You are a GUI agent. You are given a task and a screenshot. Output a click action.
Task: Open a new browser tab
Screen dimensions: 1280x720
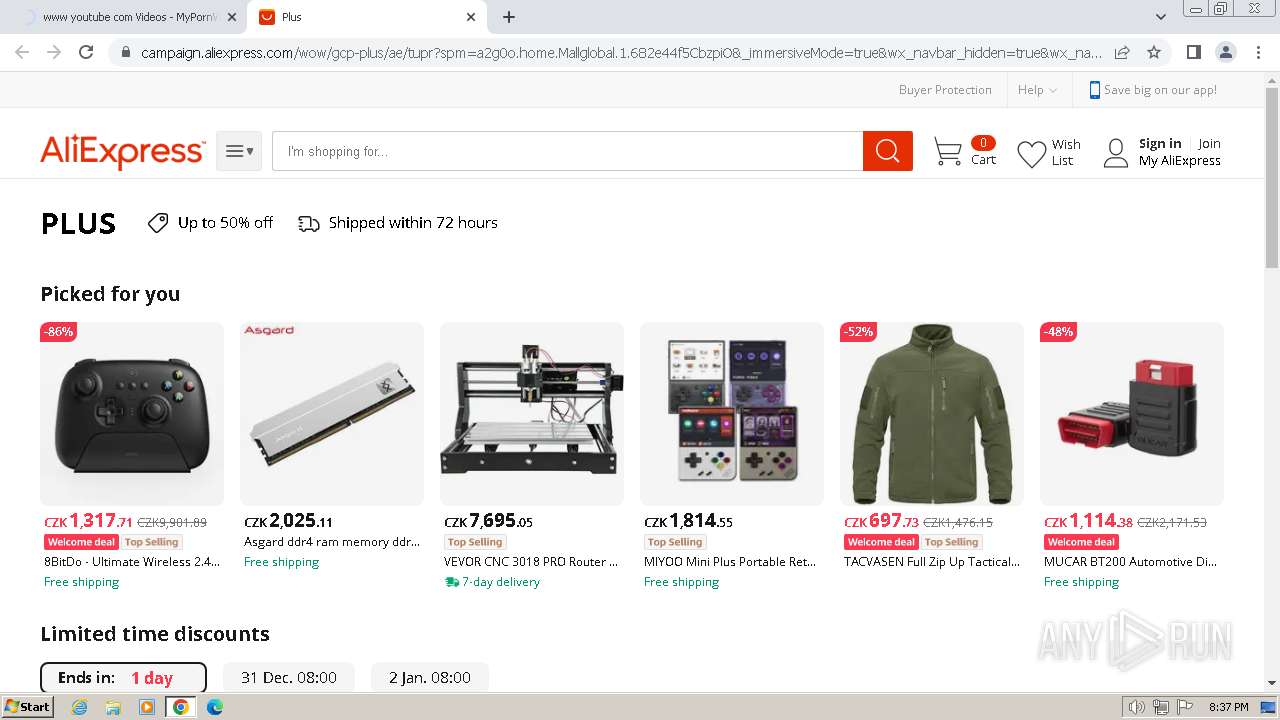coord(509,17)
